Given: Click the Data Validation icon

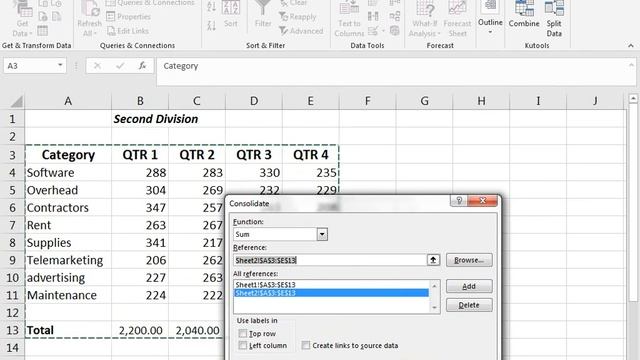Looking at the screenshot, I should pos(373,31).
